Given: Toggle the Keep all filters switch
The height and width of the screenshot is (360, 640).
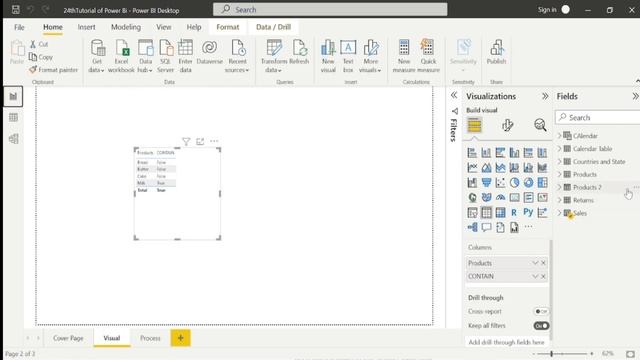Looking at the screenshot, I should click(541, 326).
